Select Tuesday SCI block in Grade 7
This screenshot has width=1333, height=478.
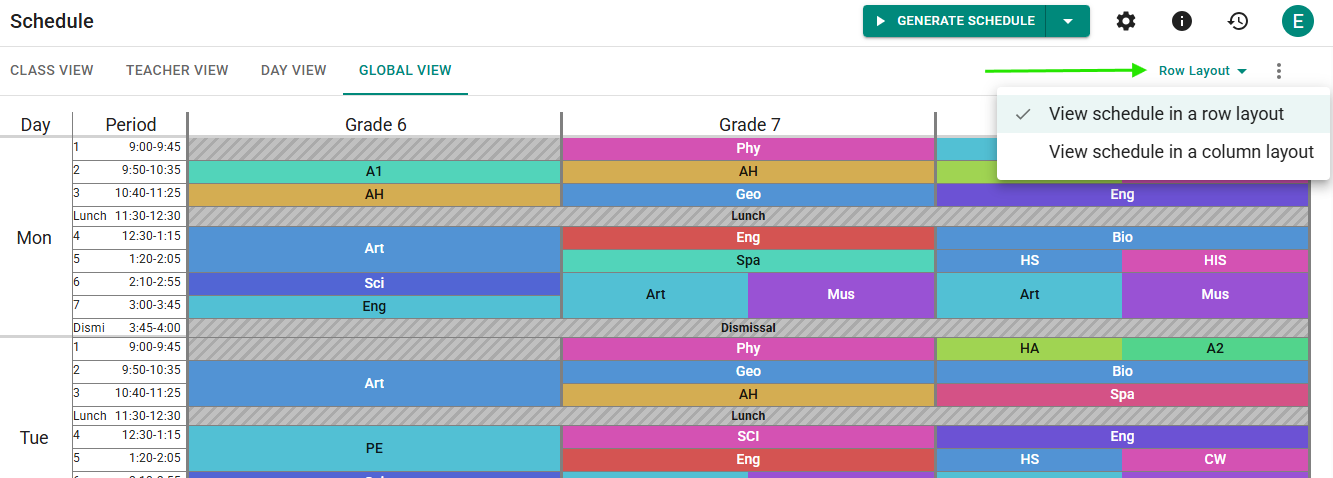click(x=748, y=437)
